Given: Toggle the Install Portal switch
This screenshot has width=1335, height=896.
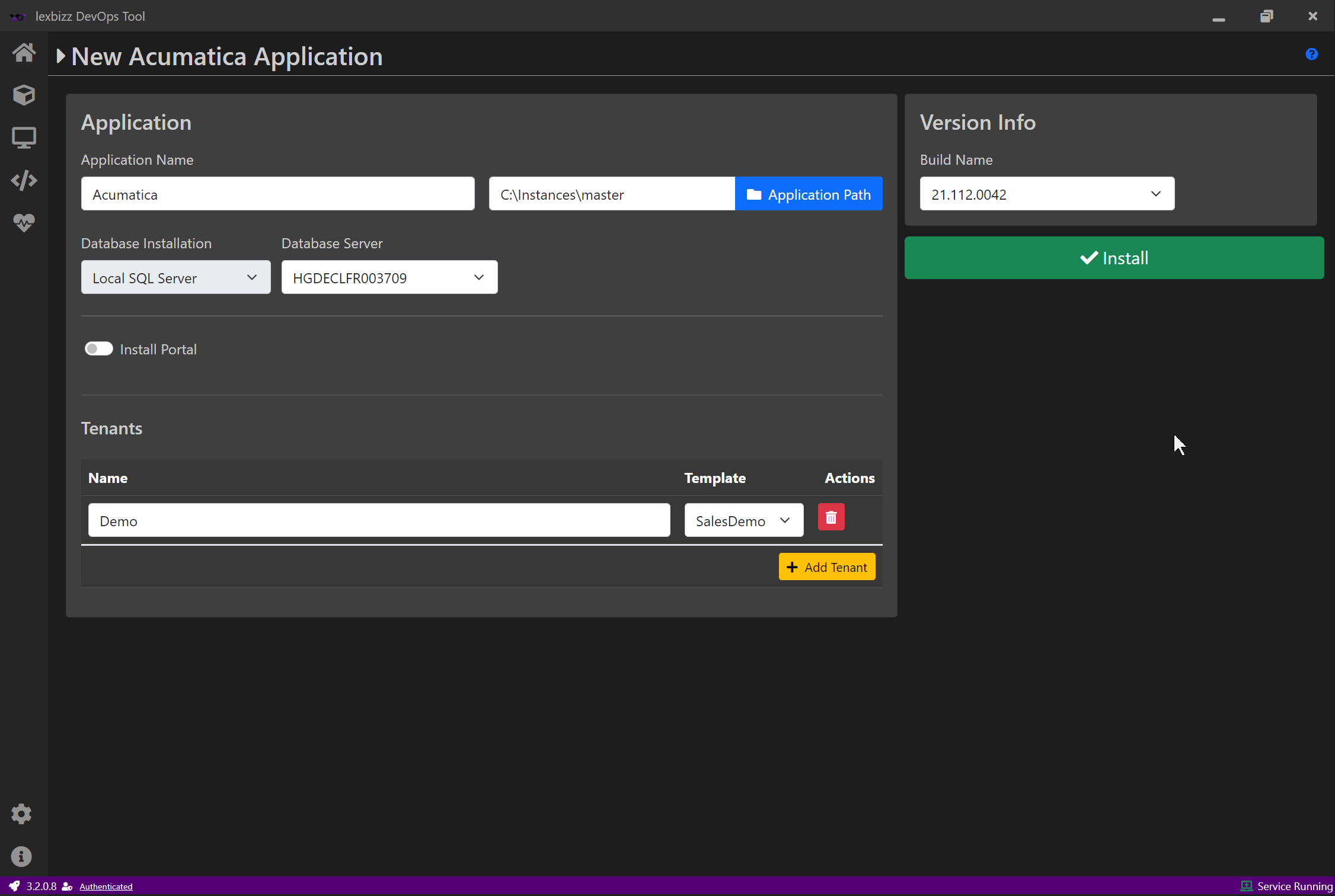Looking at the screenshot, I should 98,348.
